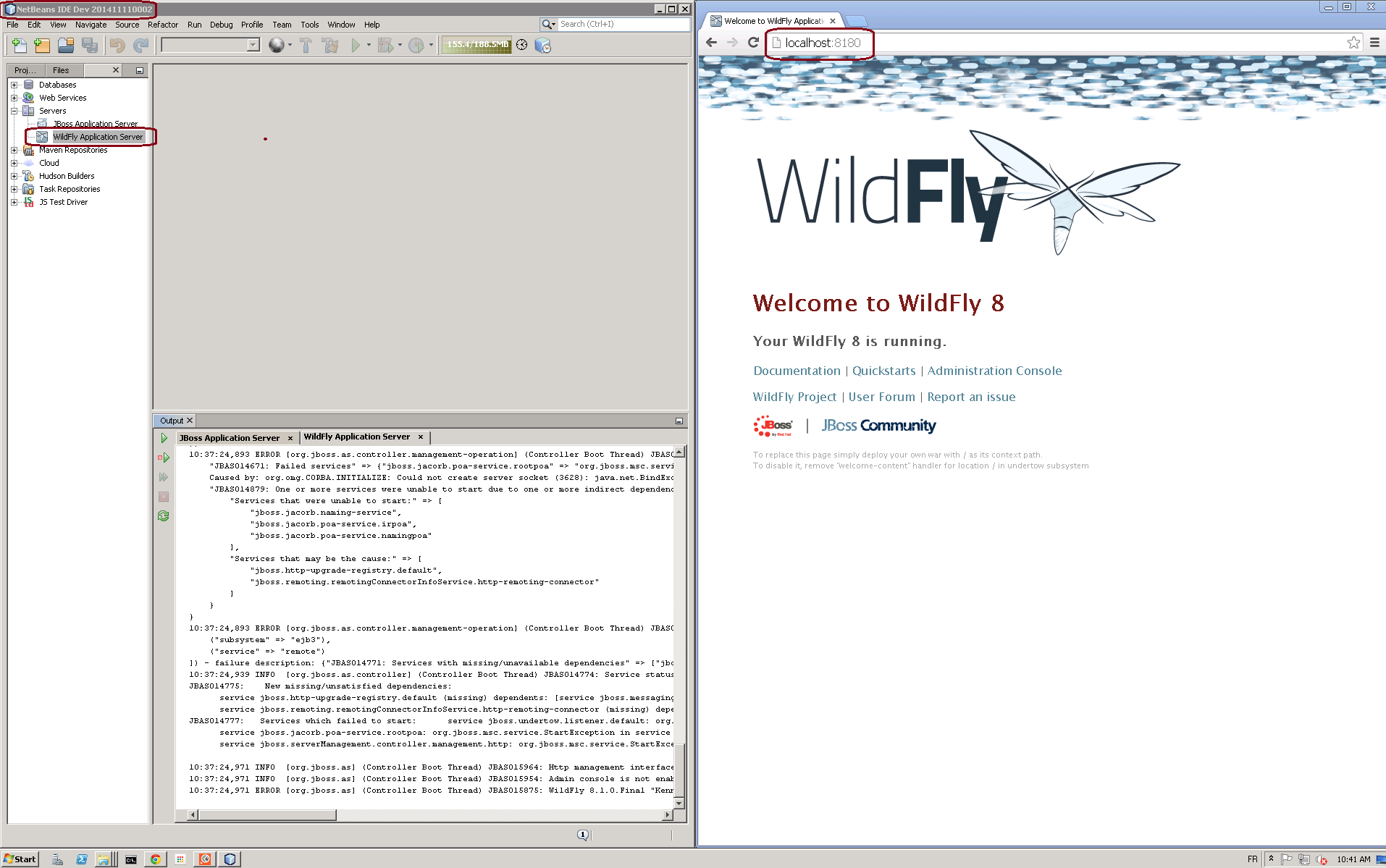Bookmark the page with the star icon
This screenshot has width=1386, height=868.
tap(1353, 43)
